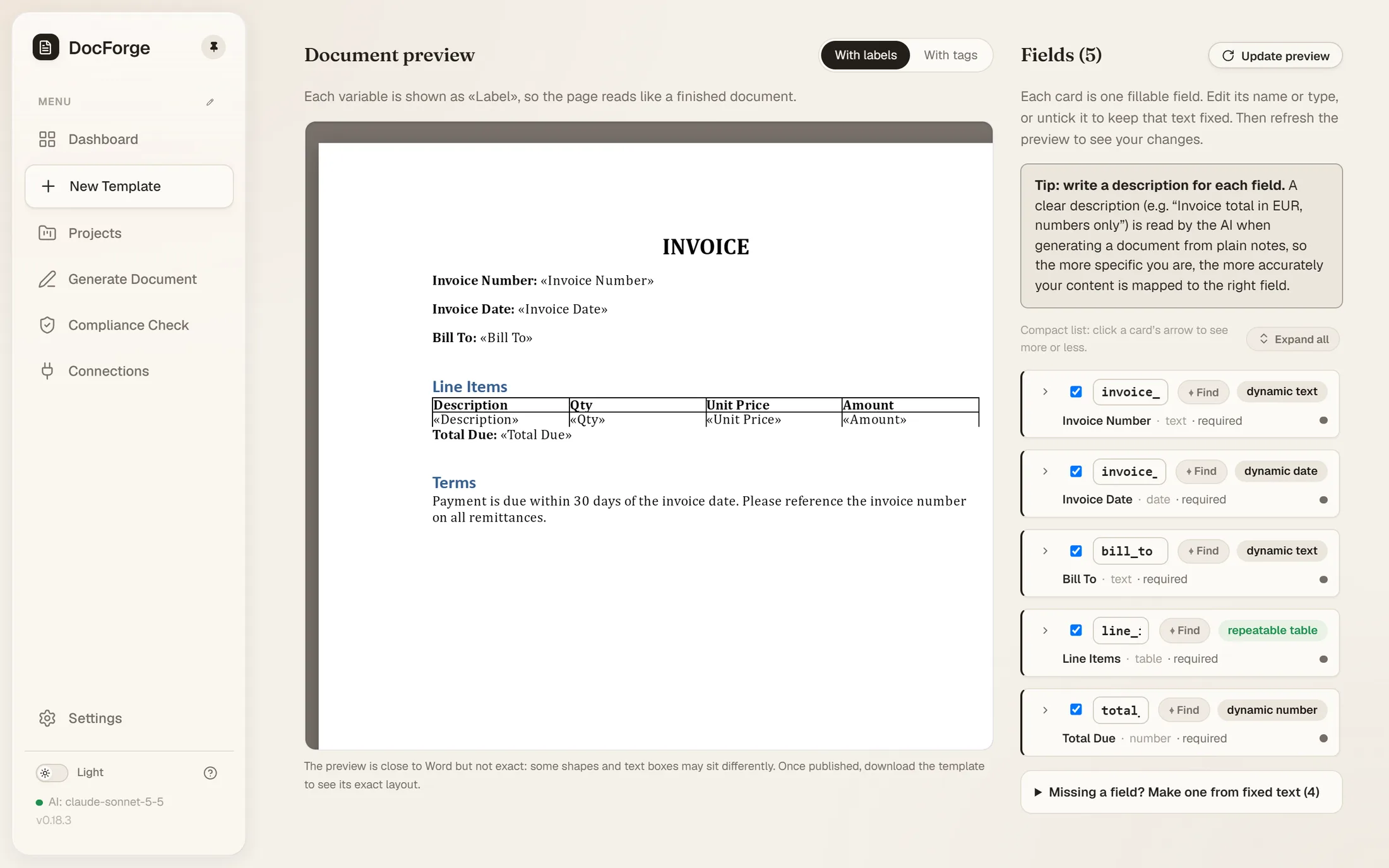Viewport: 1389px width, 868px height.
Task: Click the dynamic number type badge
Action: point(1272,710)
